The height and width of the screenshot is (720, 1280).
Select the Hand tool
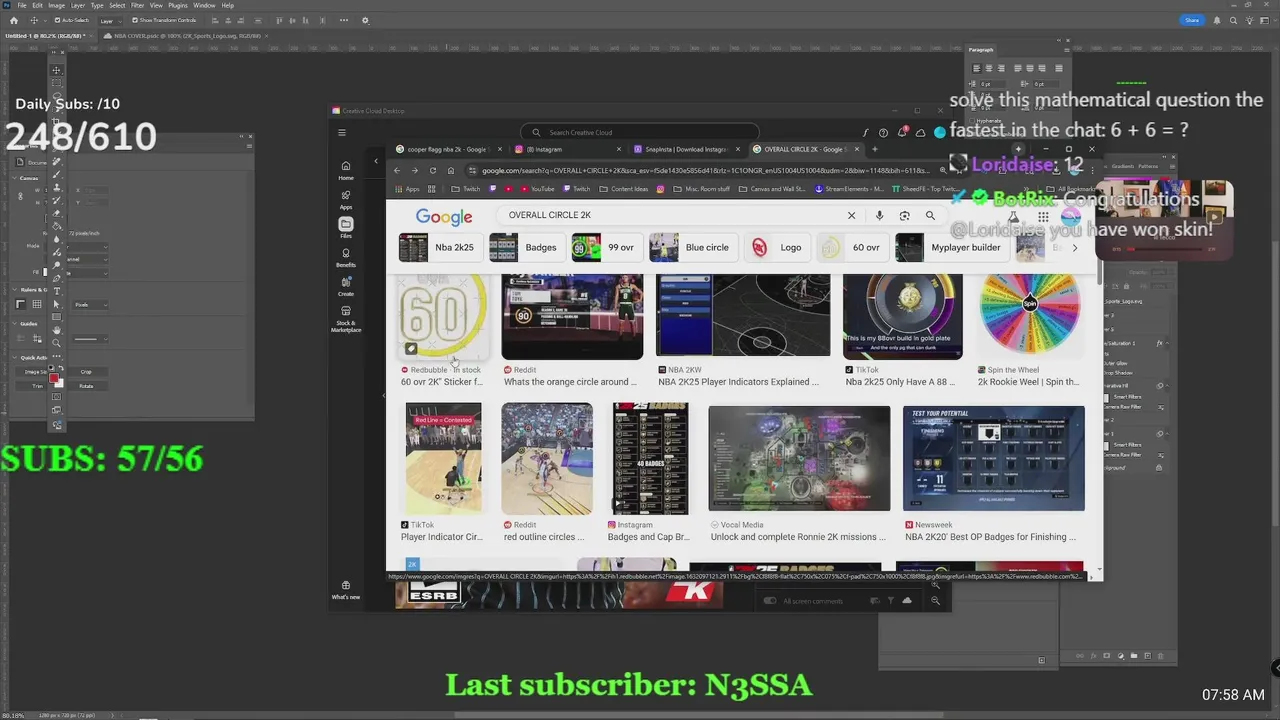coord(56,330)
